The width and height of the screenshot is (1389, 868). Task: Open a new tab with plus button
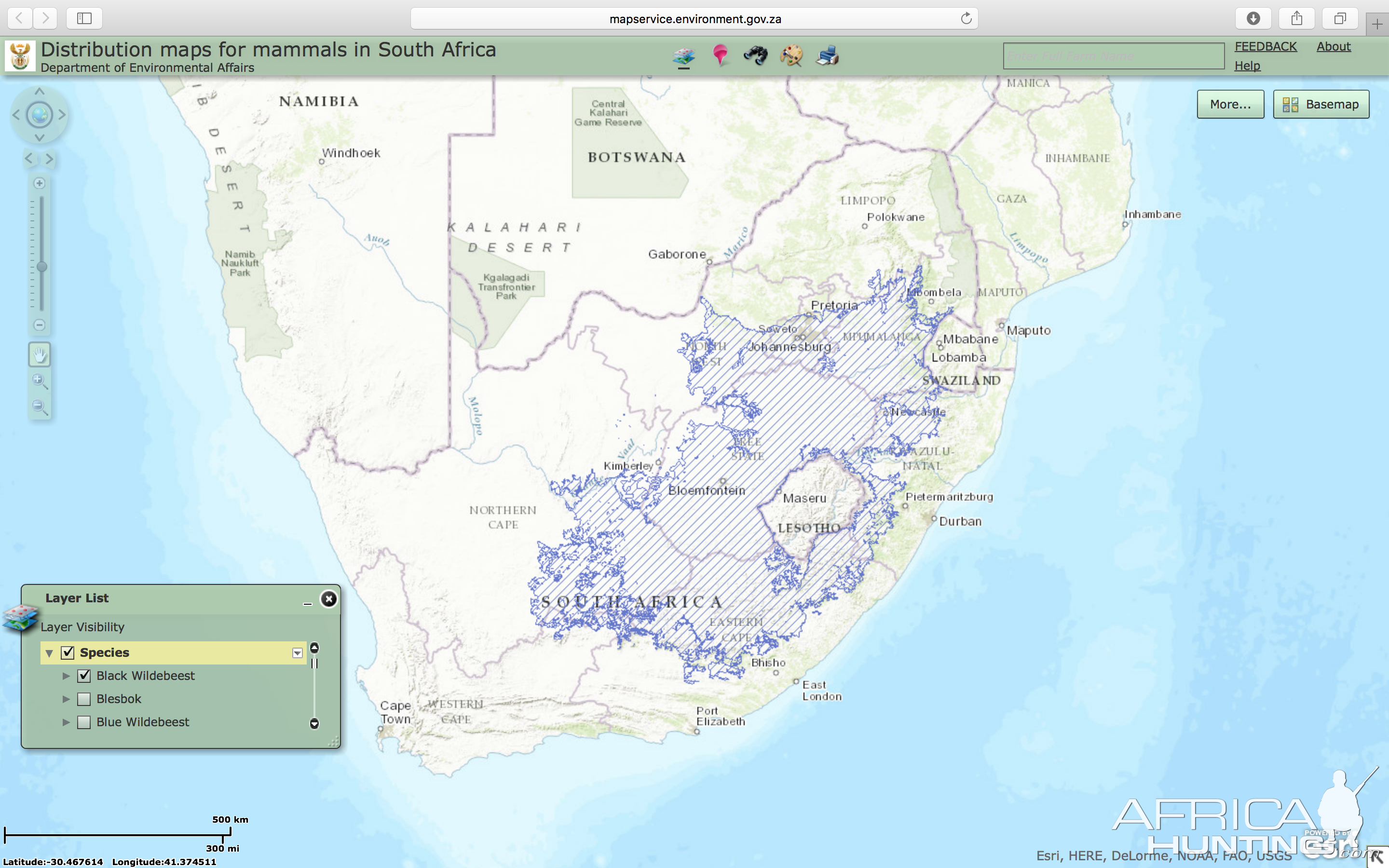(x=1377, y=24)
